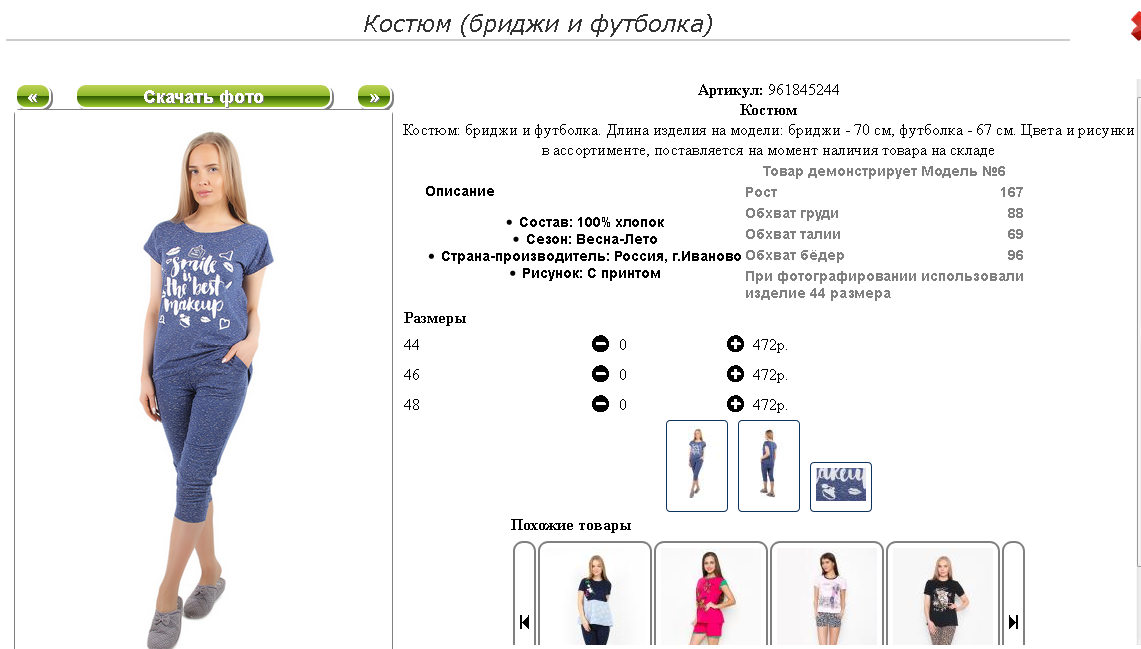Open print close-up fabric thumbnail

point(841,487)
